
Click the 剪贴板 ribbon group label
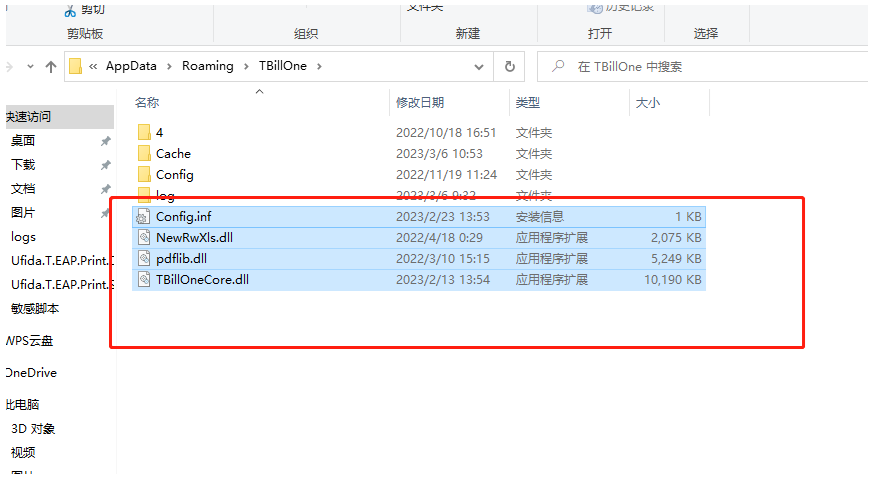click(85, 34)
